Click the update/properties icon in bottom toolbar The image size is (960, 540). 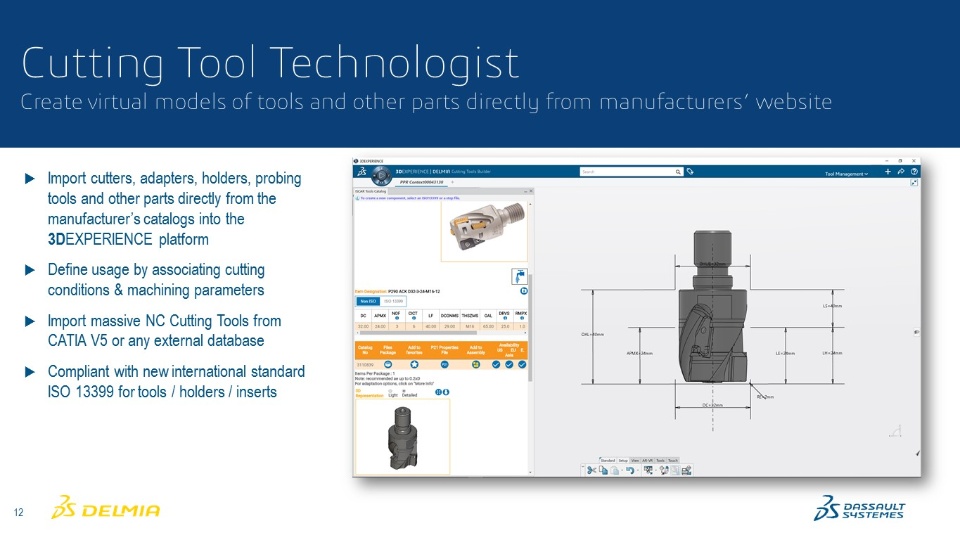point(664,470)
